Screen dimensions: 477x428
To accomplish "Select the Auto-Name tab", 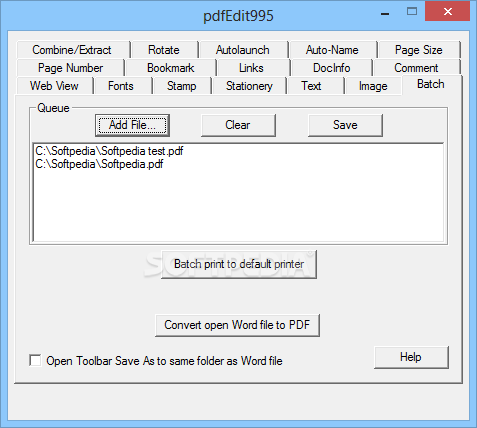I will pos(333,50).
